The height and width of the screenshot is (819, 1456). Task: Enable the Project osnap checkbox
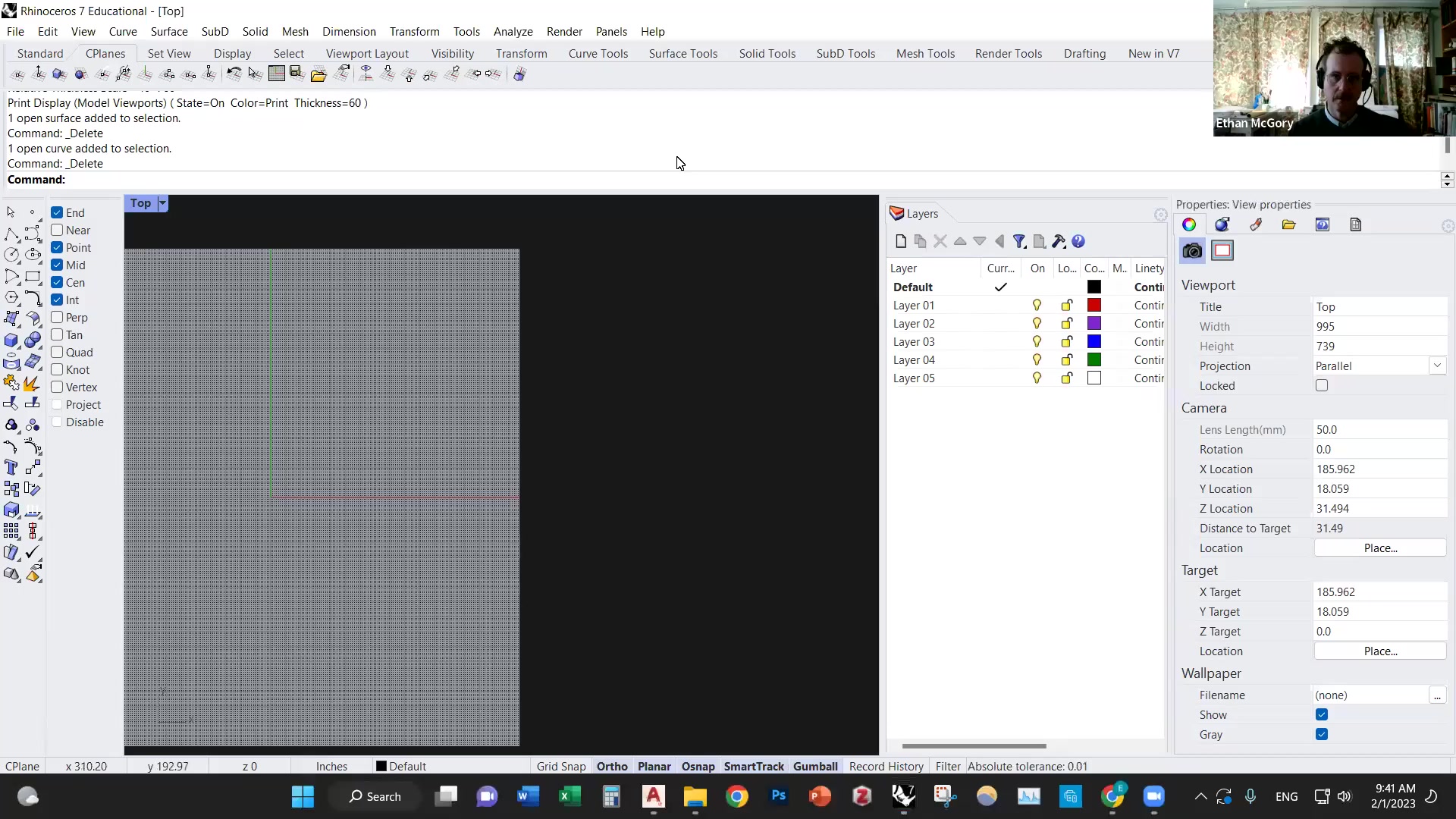(58, 404)
